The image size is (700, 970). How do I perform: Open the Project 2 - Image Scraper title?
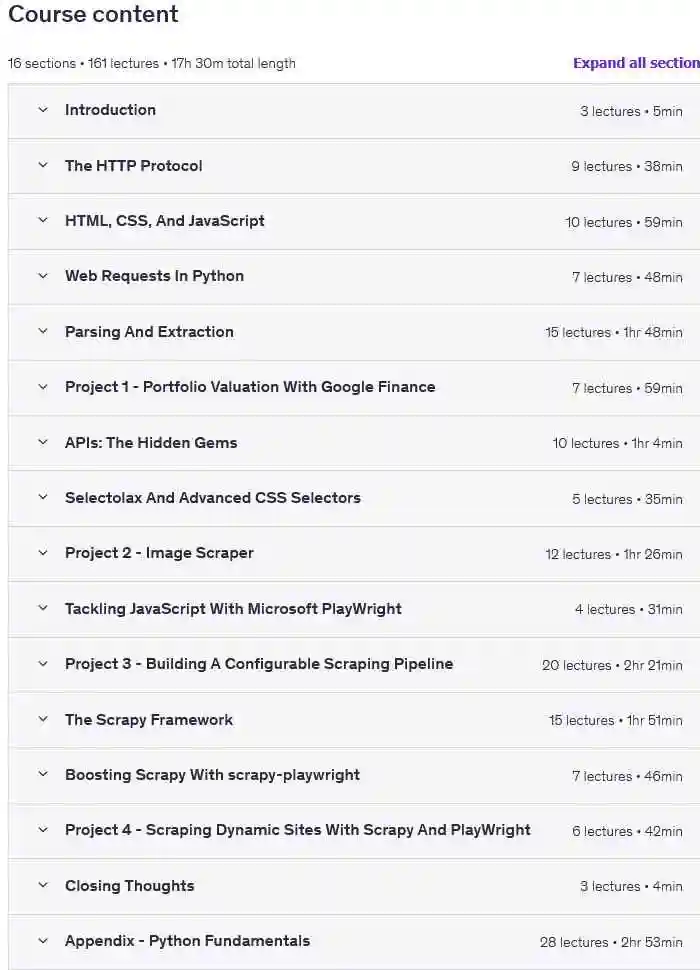(x=159, y=553)
